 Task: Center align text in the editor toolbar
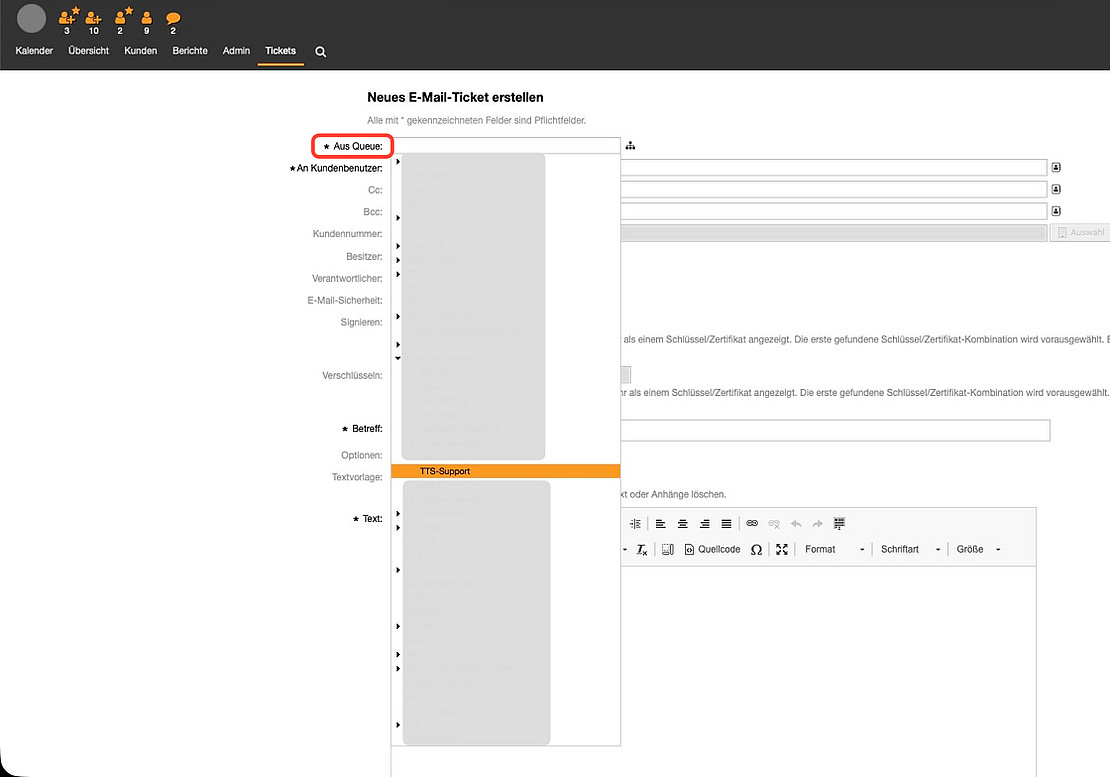[x=682, y=523]
